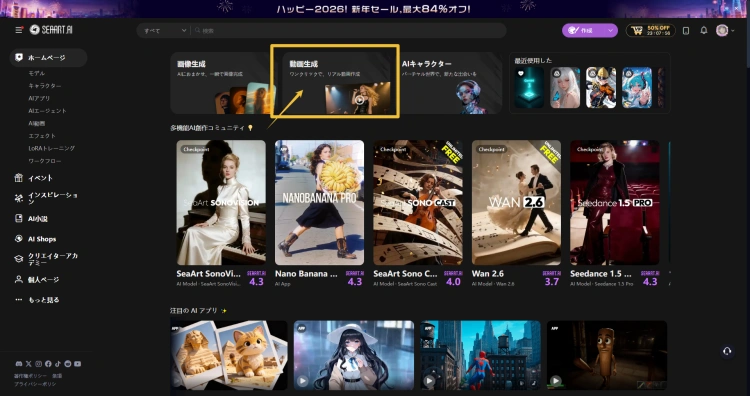Collapse the sidebar with the hamburger menu icon
The height and width of the screenshot is (396, 750).
[19, 30]
